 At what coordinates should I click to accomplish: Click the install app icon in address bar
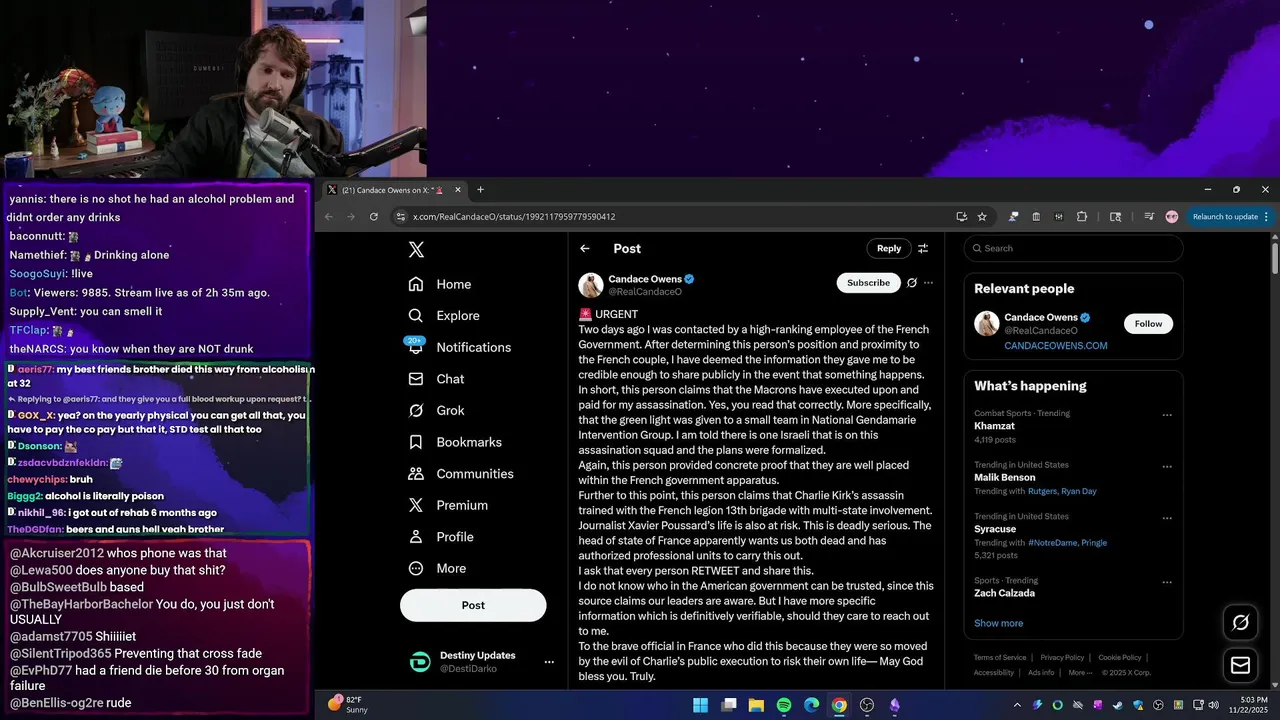(x=961, y=217)
